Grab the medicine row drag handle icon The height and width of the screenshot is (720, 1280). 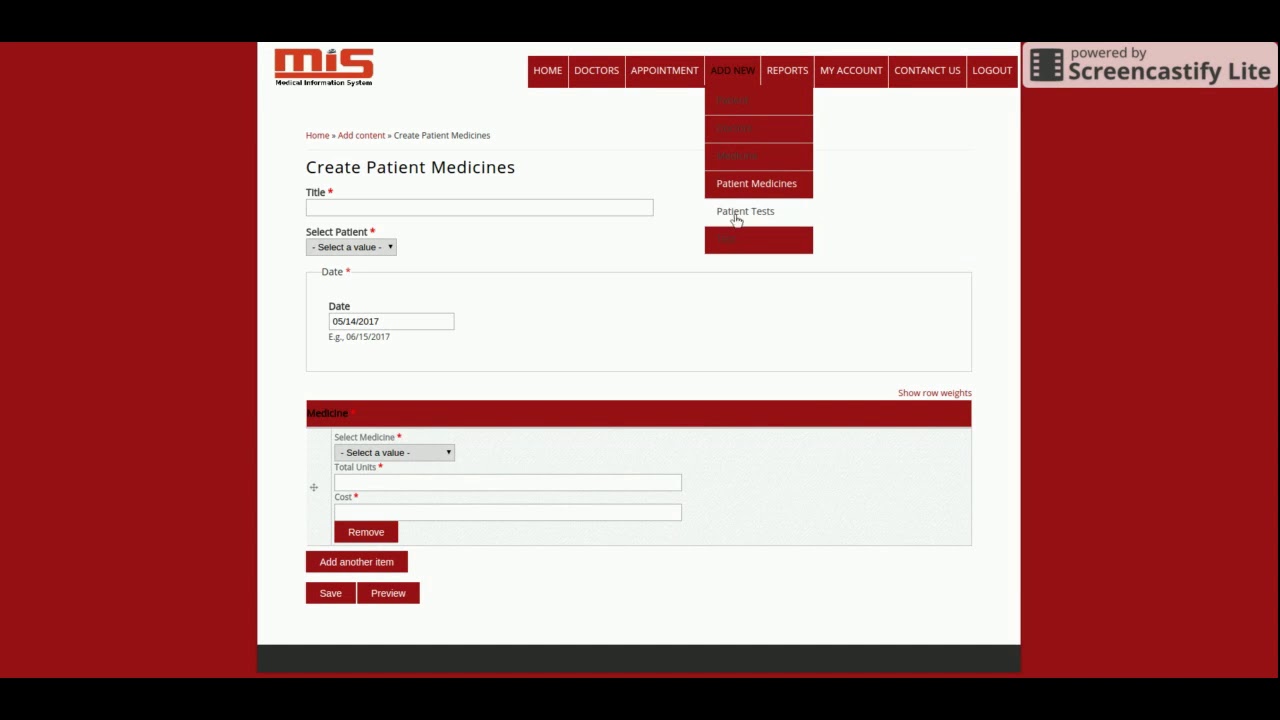click(x=314, y=488)
